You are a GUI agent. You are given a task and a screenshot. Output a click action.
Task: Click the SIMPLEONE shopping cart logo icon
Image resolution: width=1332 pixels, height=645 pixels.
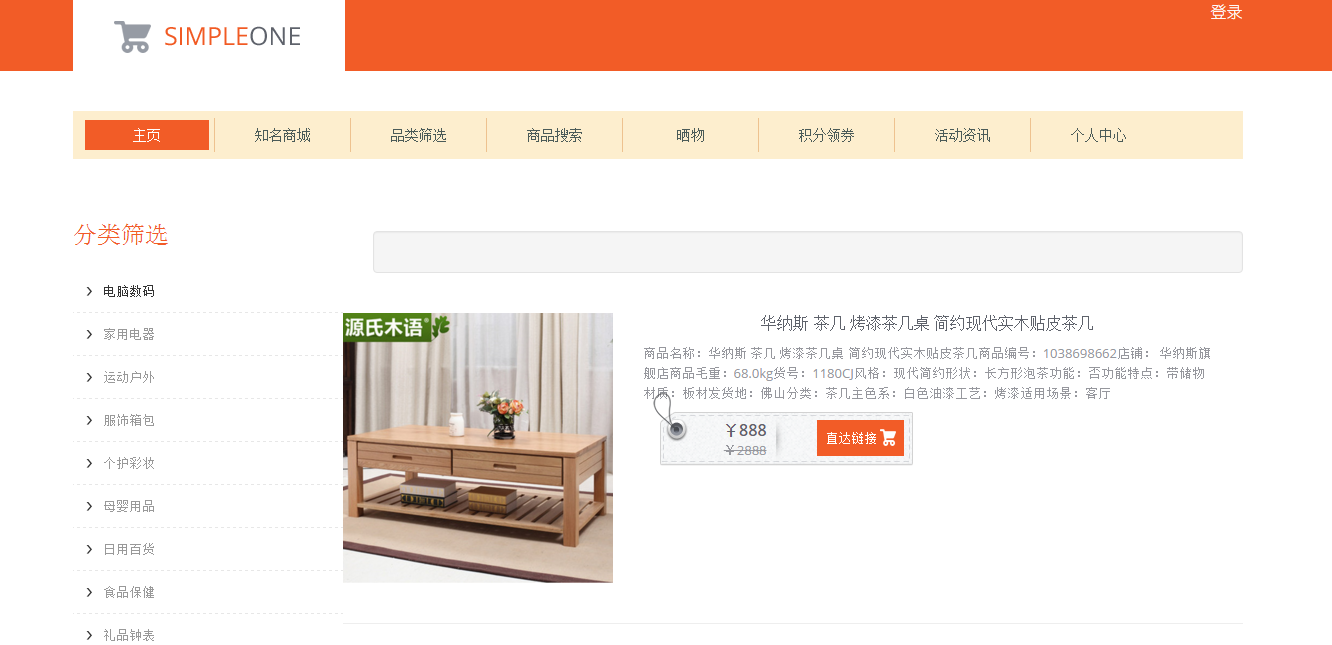tap(132, 37)
